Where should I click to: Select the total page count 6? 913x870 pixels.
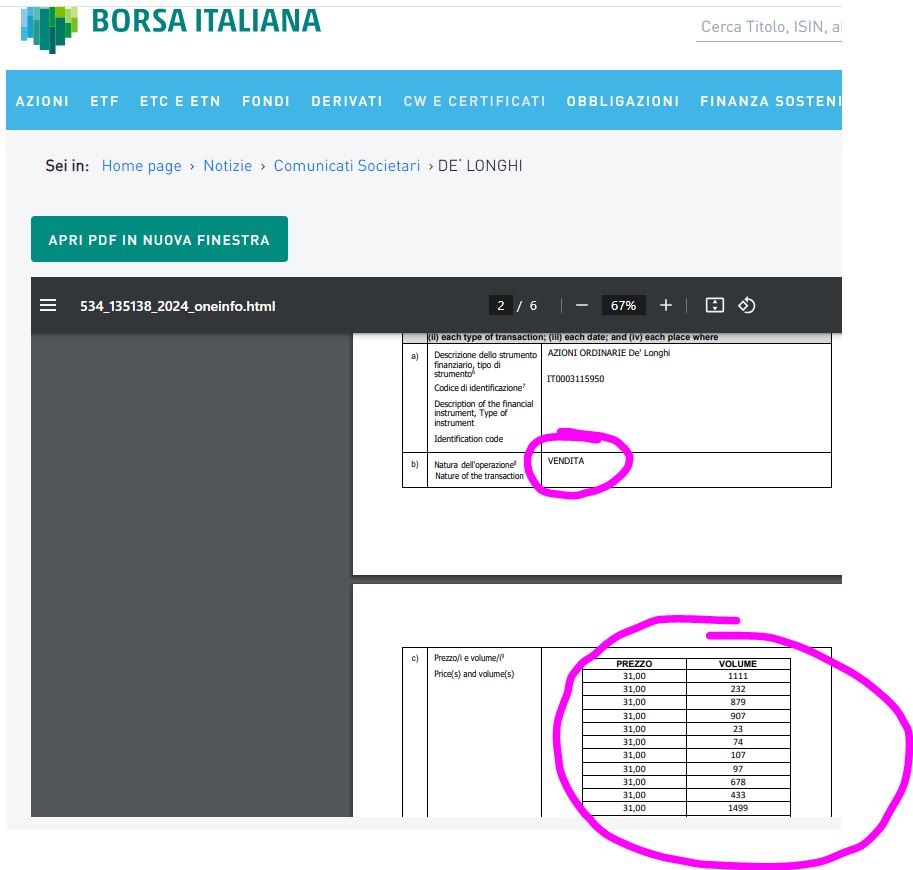coord(533,306)
